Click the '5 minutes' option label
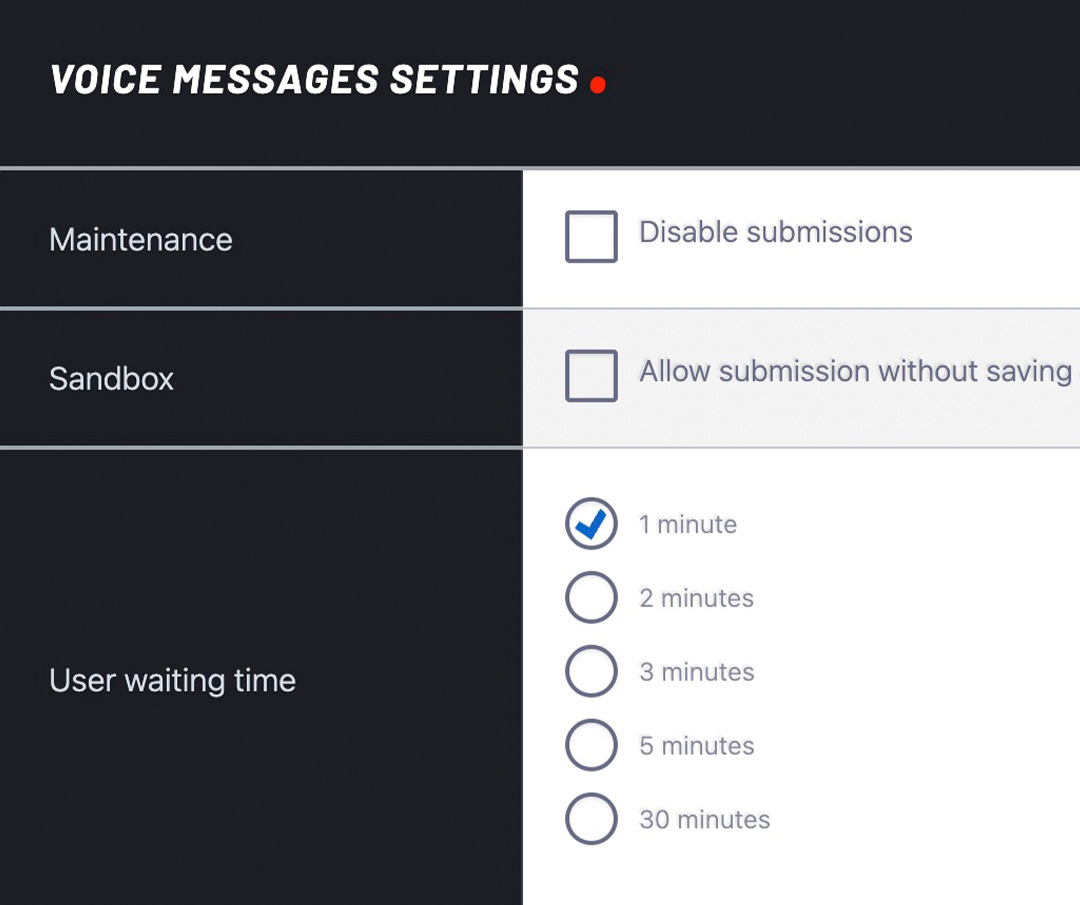This screenshot has height=905, width=1080. 696,746
